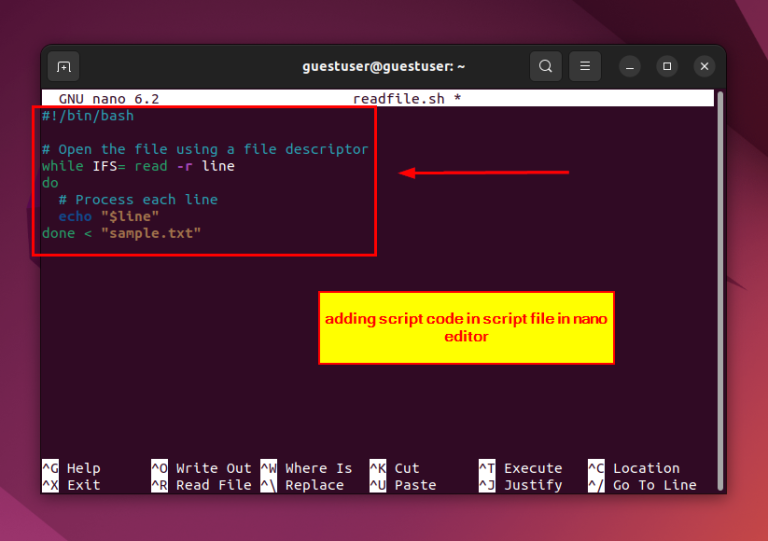Open the terminal hamburger menu
The height and width of the screenshot is (541, 768).
coord(585,67)
